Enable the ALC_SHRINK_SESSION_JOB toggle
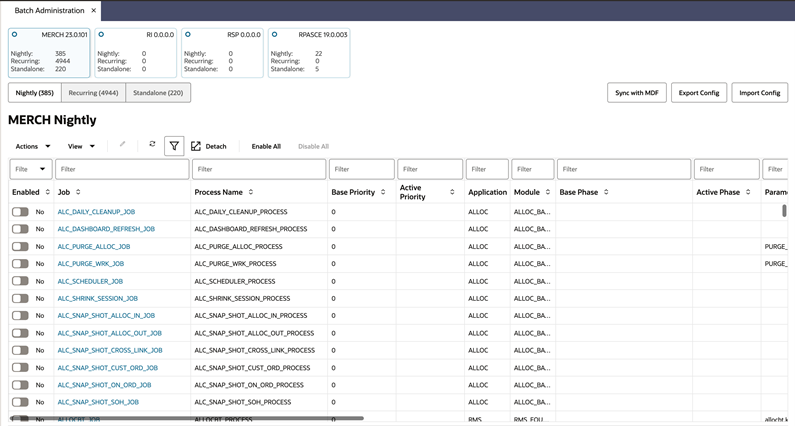Image resolution: width=795 pixels, height=426 pixels. click(20, 298)
